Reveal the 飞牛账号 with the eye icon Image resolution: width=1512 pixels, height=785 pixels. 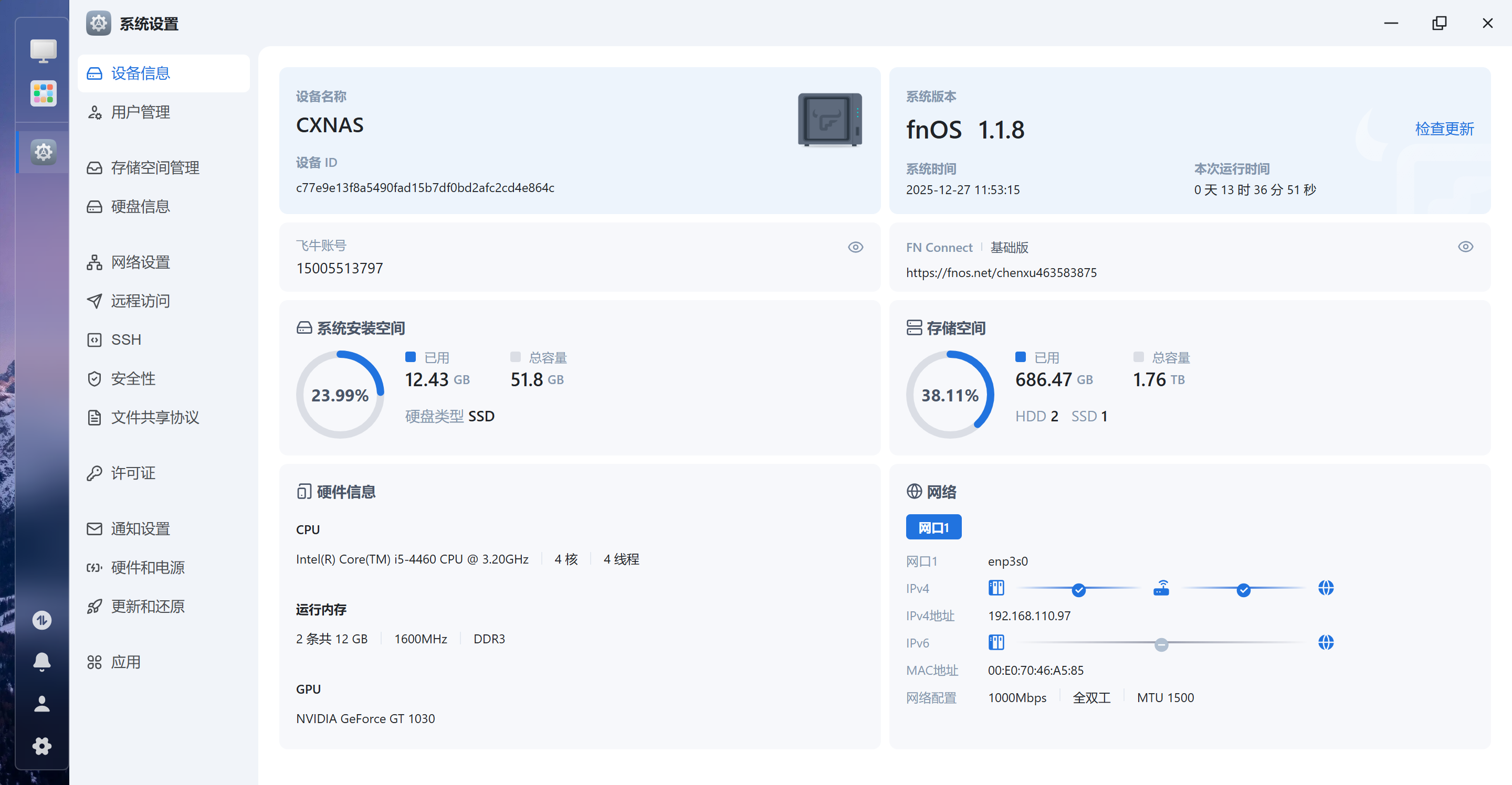coord(855,247)
